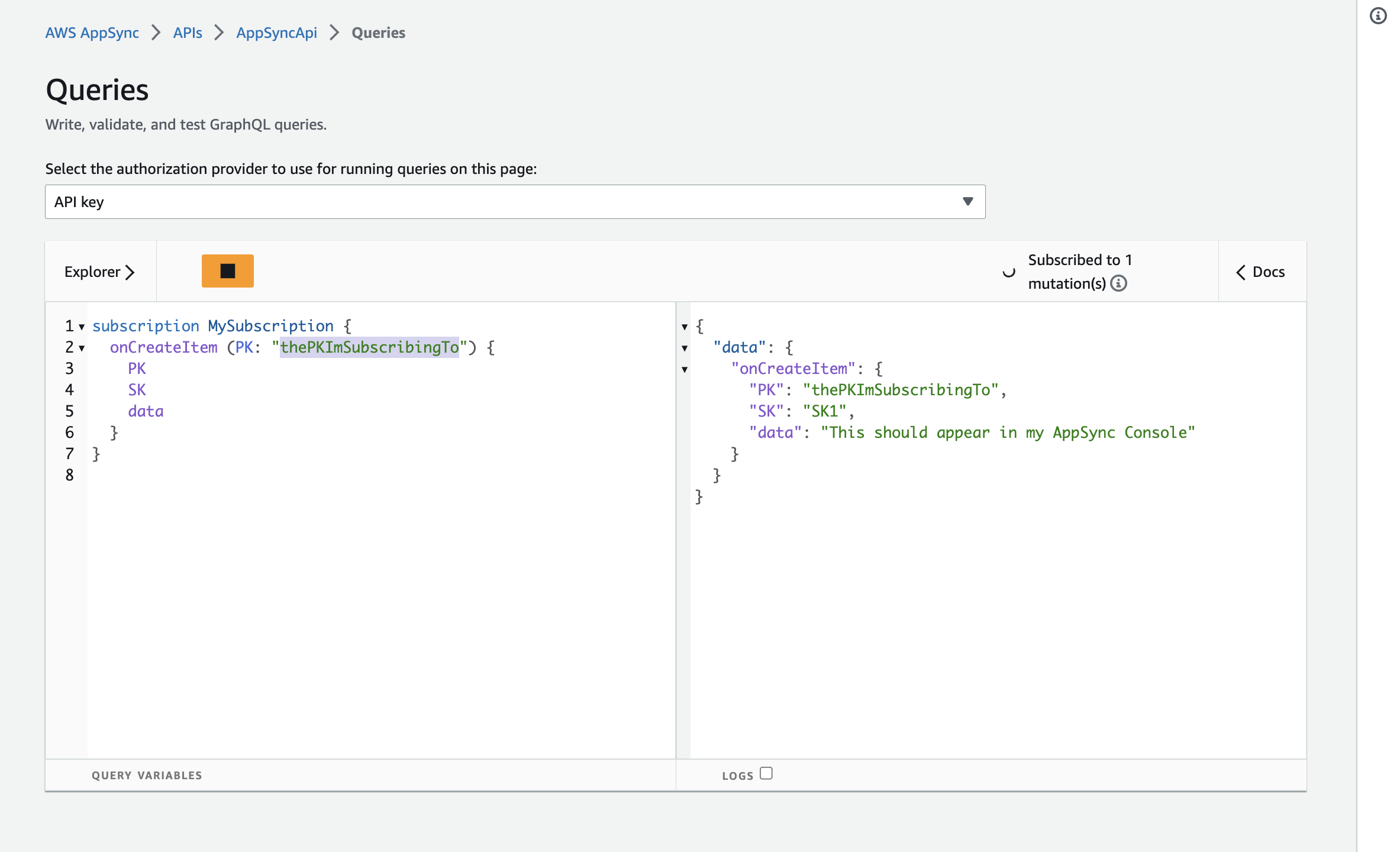
Task: Click the loading spinner near Subscribed status
Action: pos(1009,272)
